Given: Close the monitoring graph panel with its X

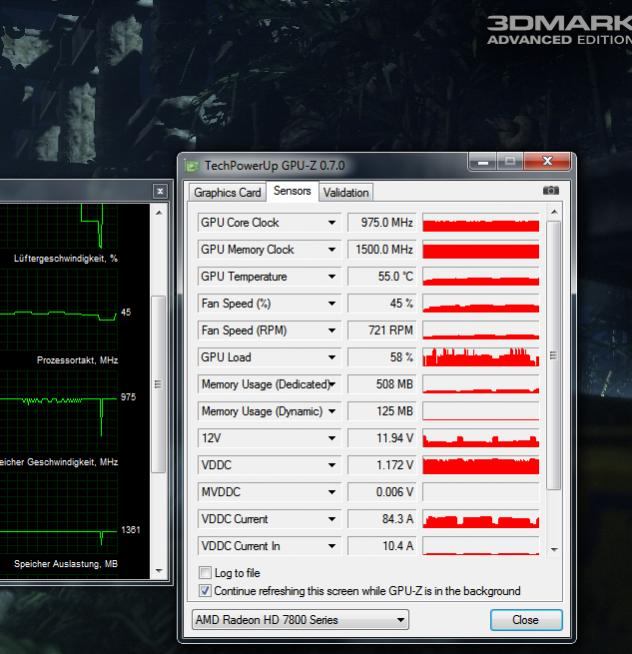Looking at the screenshot, I should 160,191.
